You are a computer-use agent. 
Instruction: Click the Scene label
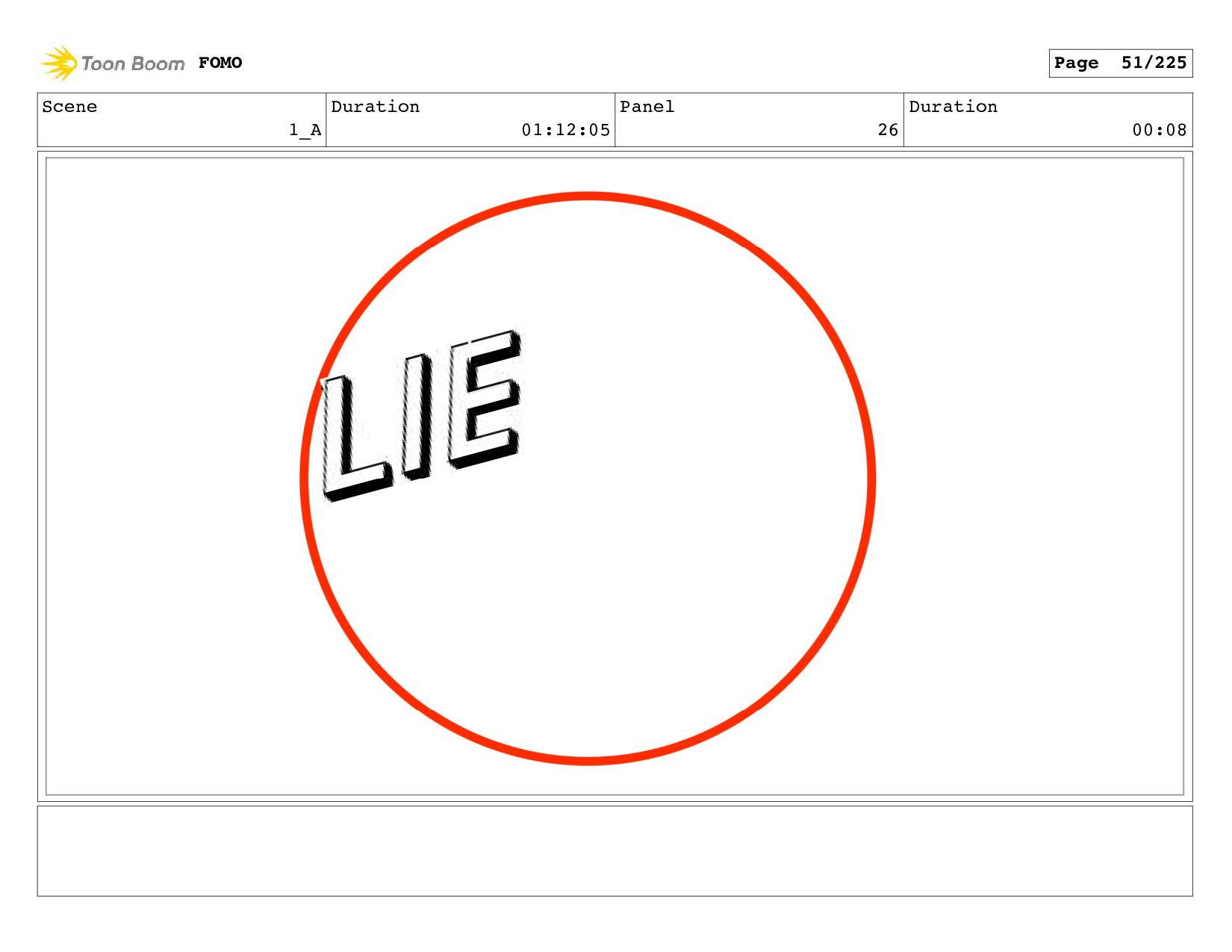click(69, 107)
